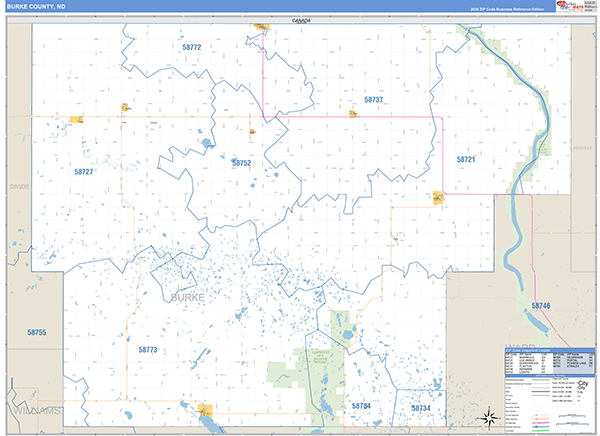Select the BURKE county name label

click(x=188, y=297)
